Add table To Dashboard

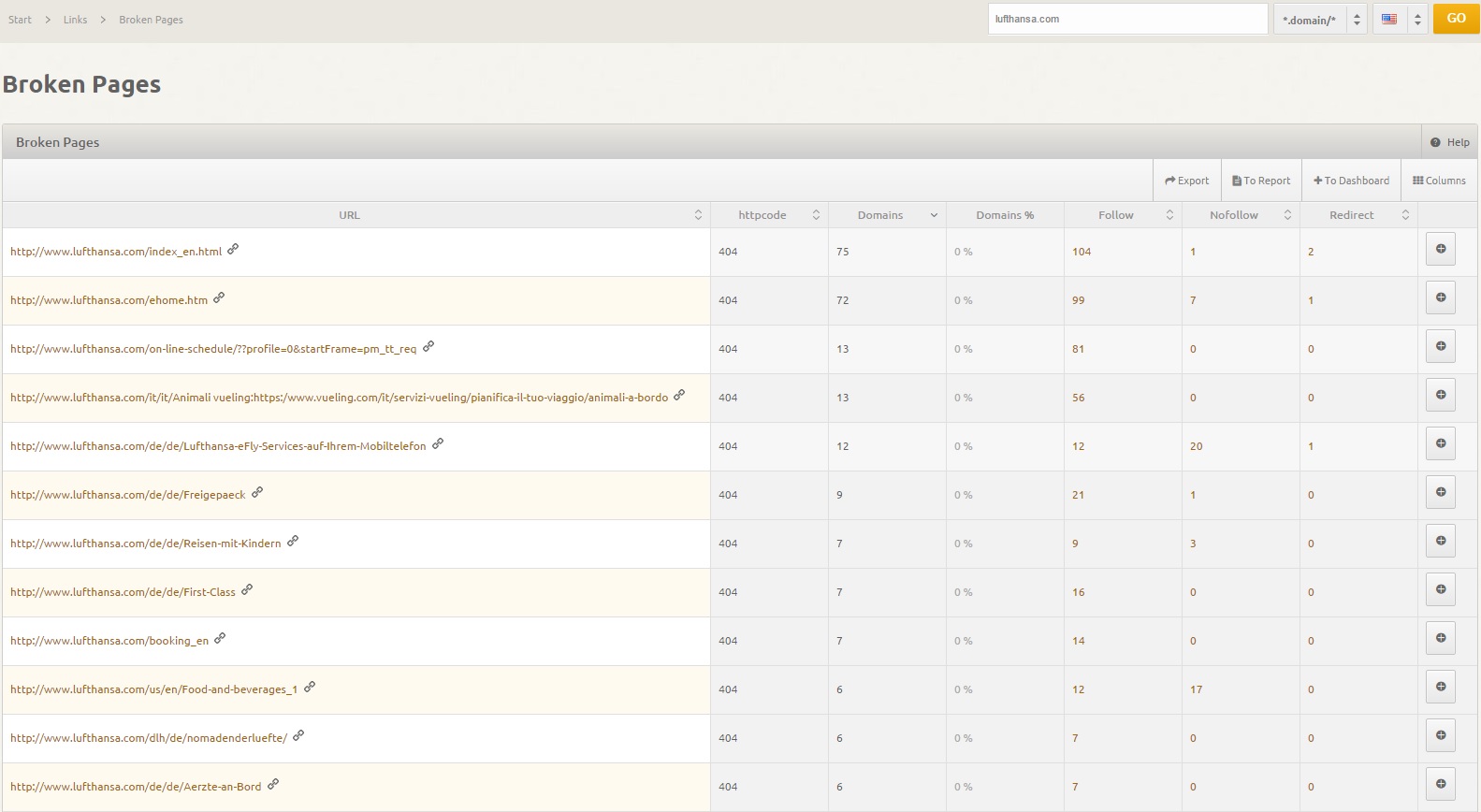click(1351, 181)
